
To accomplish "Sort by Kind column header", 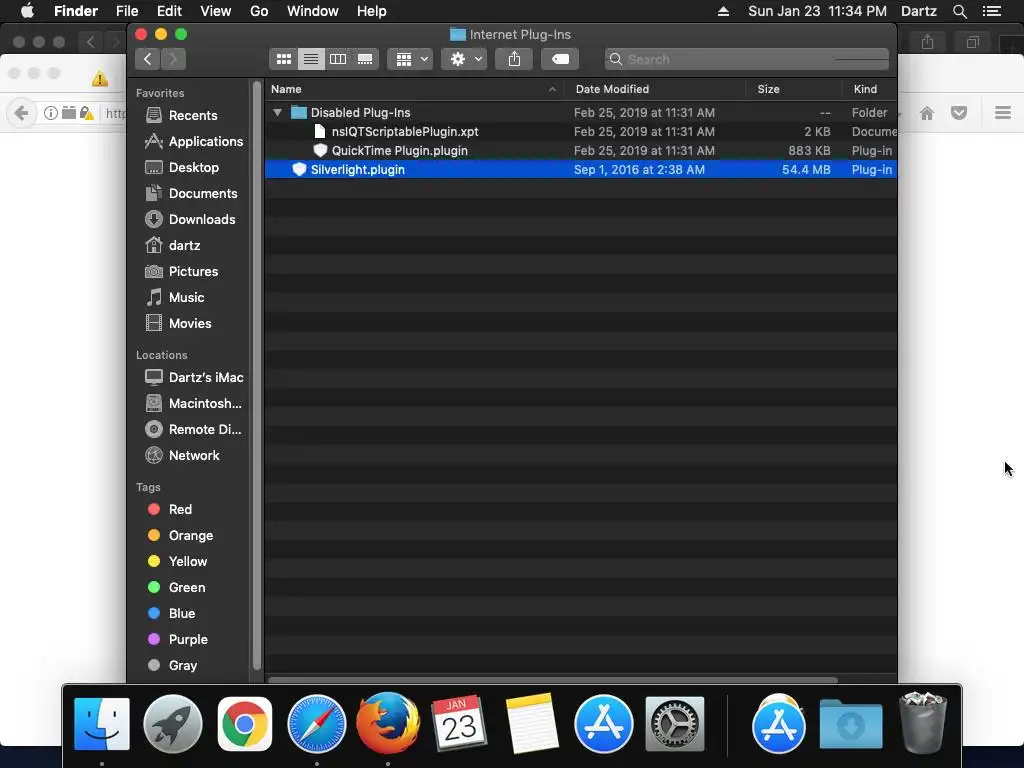I will coord(869,89).
